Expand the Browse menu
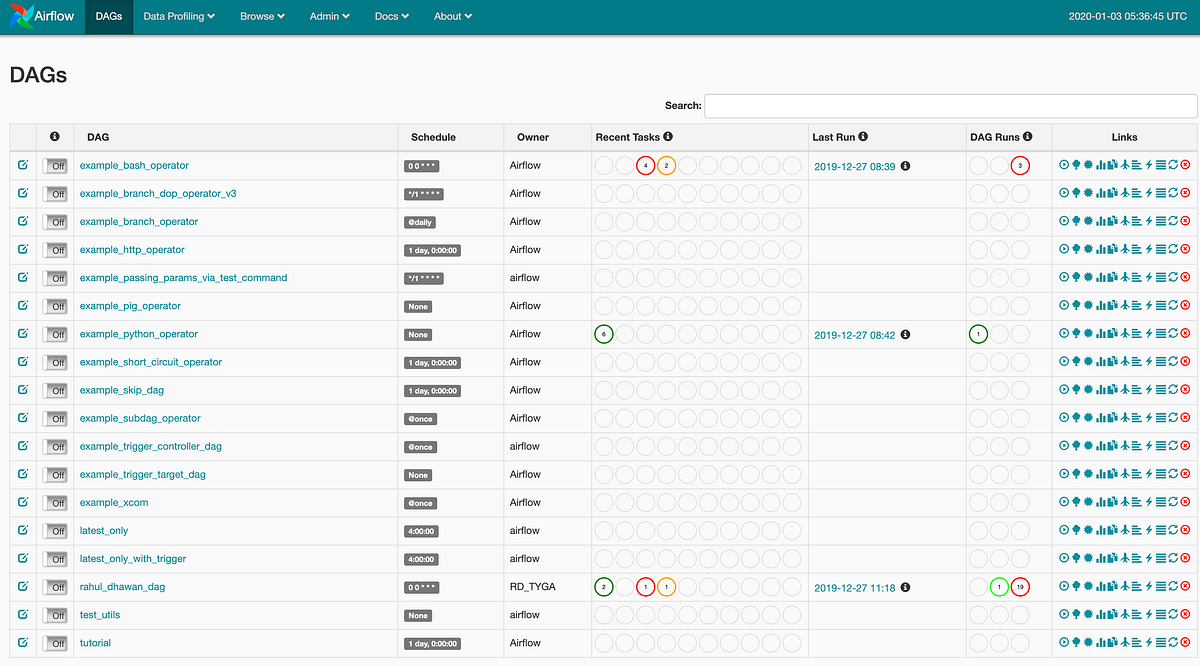The image size is (1200, 666). 262,16
